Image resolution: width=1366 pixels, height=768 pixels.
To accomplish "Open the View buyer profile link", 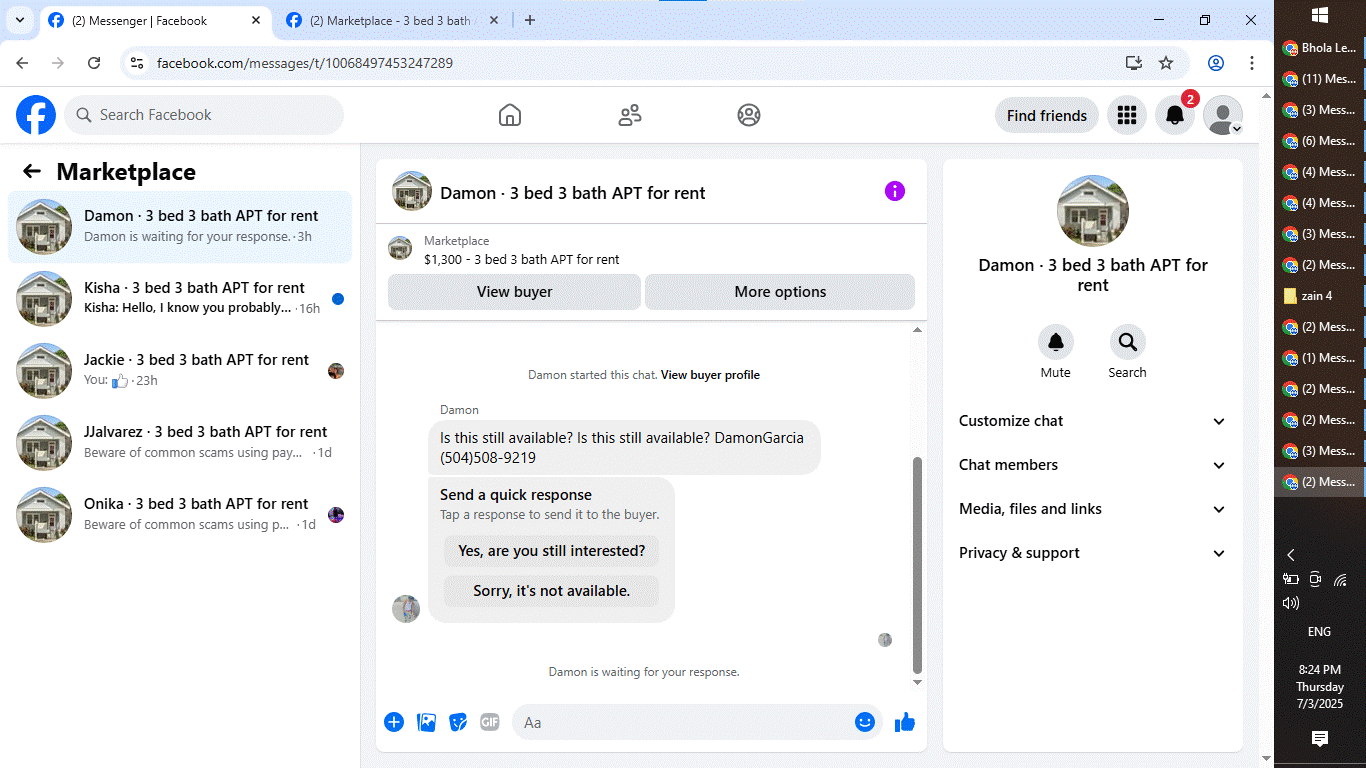I will [x=710, y=375].
